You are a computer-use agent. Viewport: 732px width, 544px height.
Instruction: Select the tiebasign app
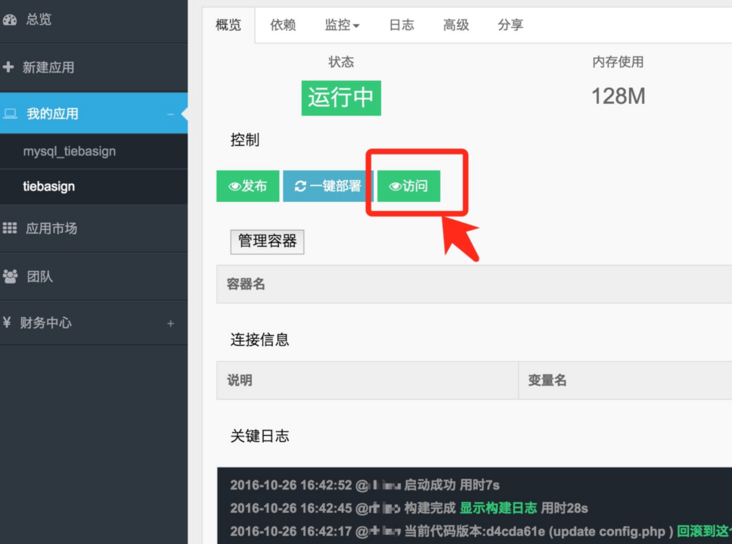click(49, 186)
